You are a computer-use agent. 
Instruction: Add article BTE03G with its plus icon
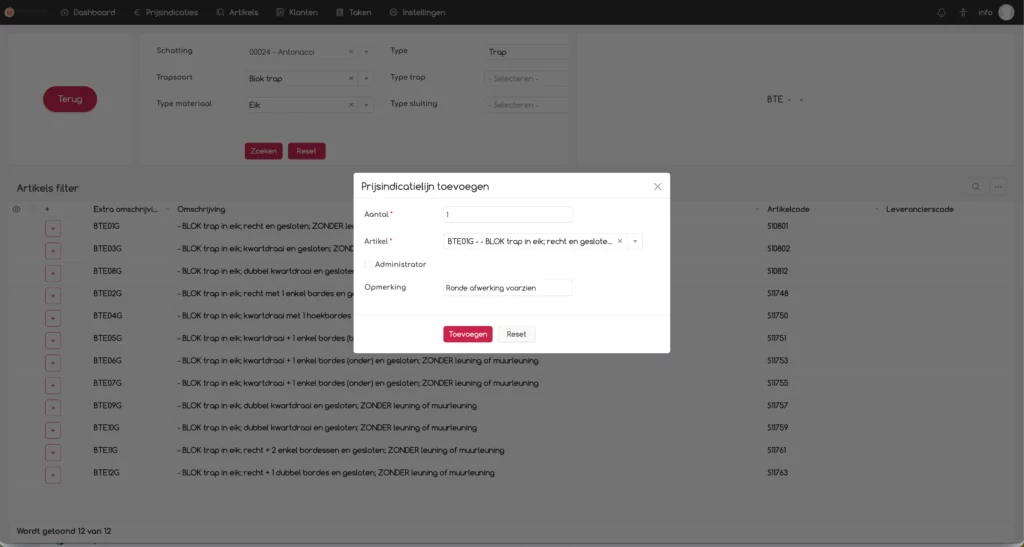click(x=53, y=251)
